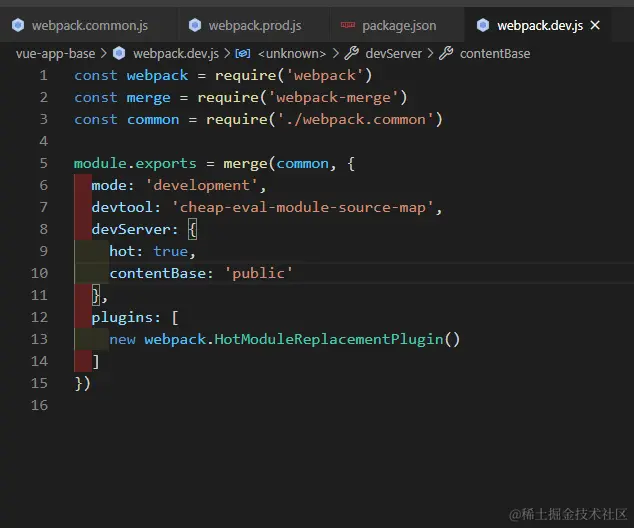
Task: Click module.exports on line 5
Action: [x=135, y=163]
